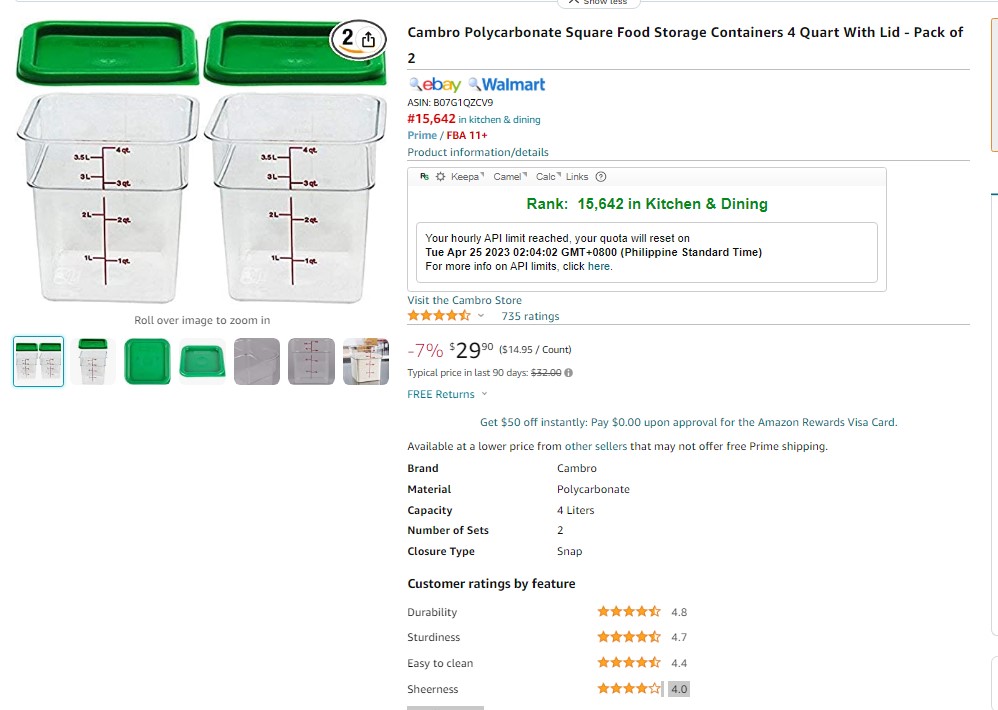The image size is (998, 710).
Task: Open the Keepa menu
Action: tap(467, 177)
